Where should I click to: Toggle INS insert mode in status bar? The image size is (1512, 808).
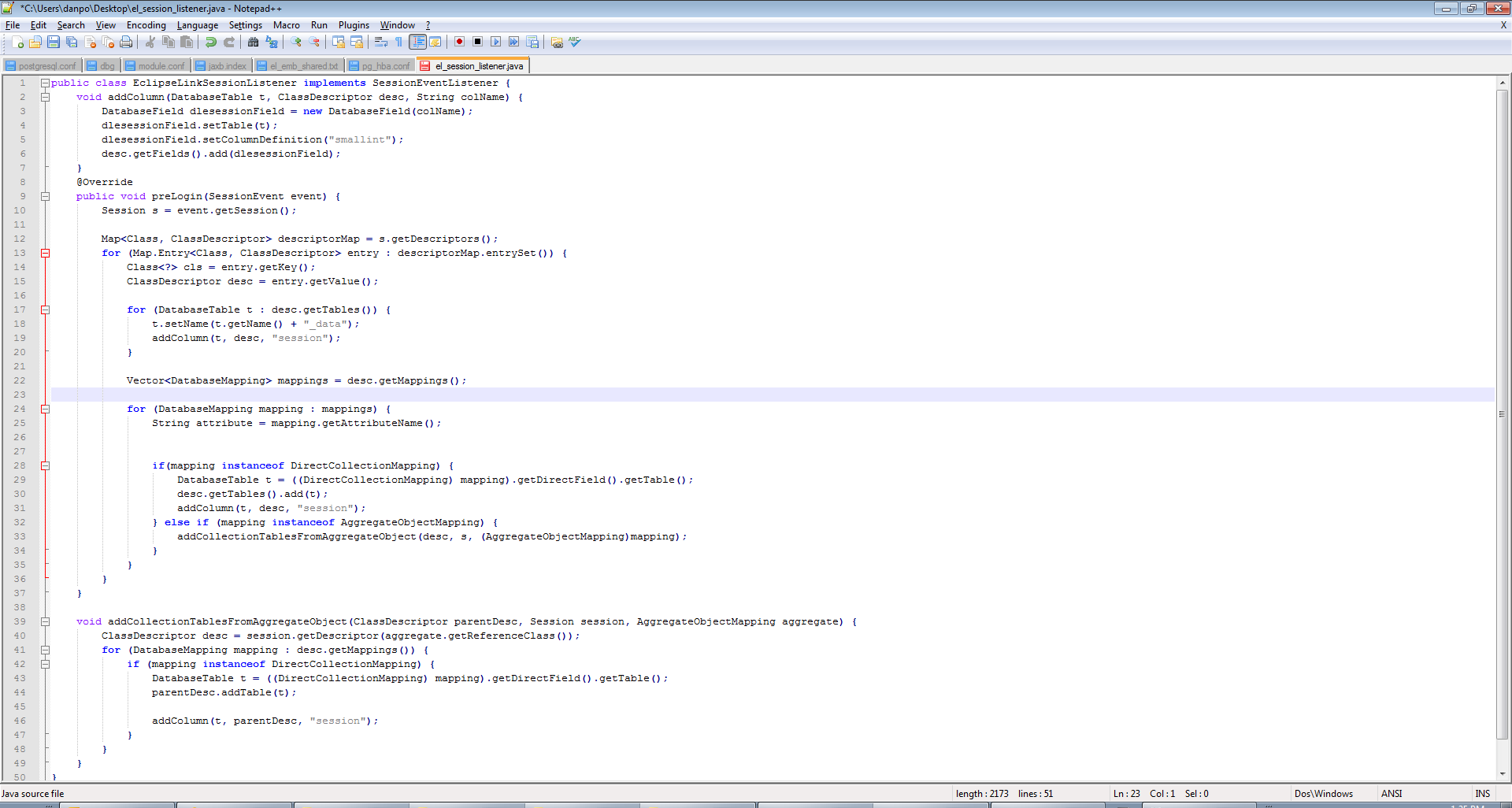(x=1483, y=794)
